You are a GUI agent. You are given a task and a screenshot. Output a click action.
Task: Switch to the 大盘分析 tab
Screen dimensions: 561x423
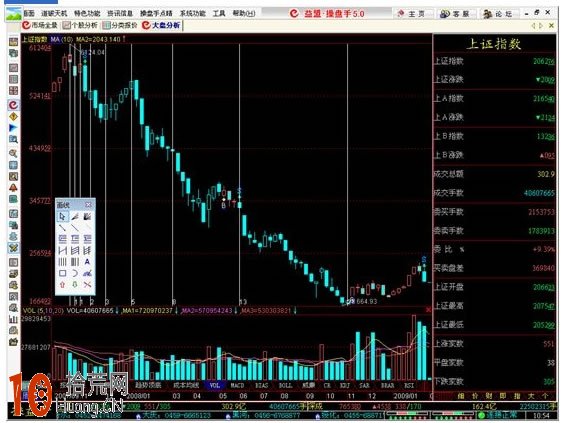pos(161,25)
